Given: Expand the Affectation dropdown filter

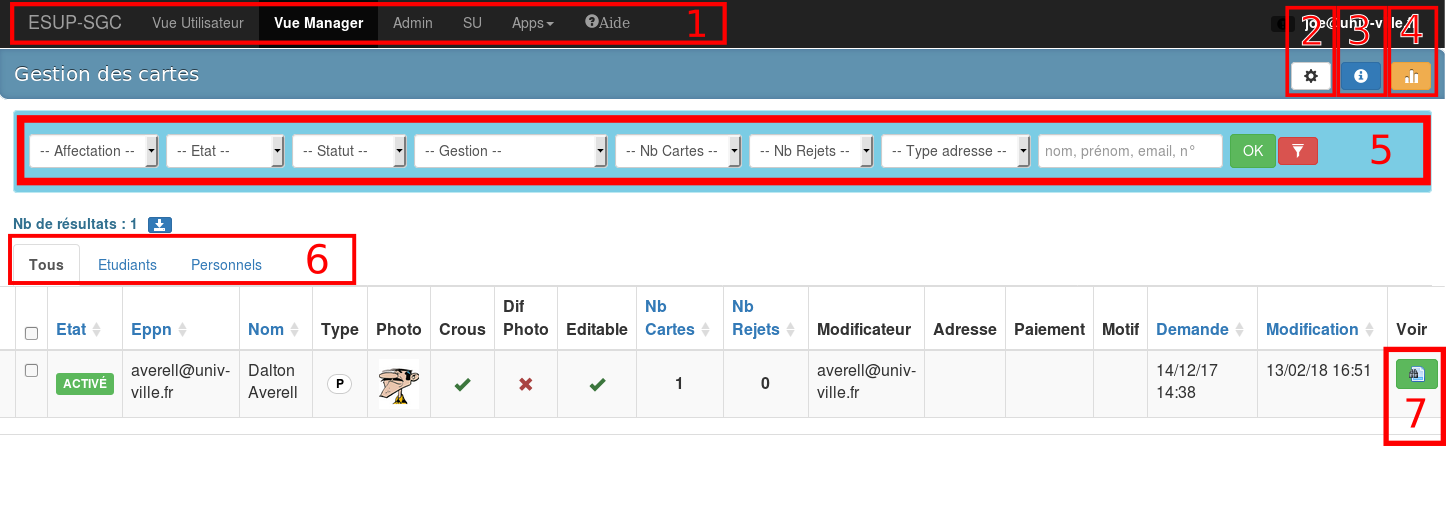Looking at the screenshot, I should point(94,151).
